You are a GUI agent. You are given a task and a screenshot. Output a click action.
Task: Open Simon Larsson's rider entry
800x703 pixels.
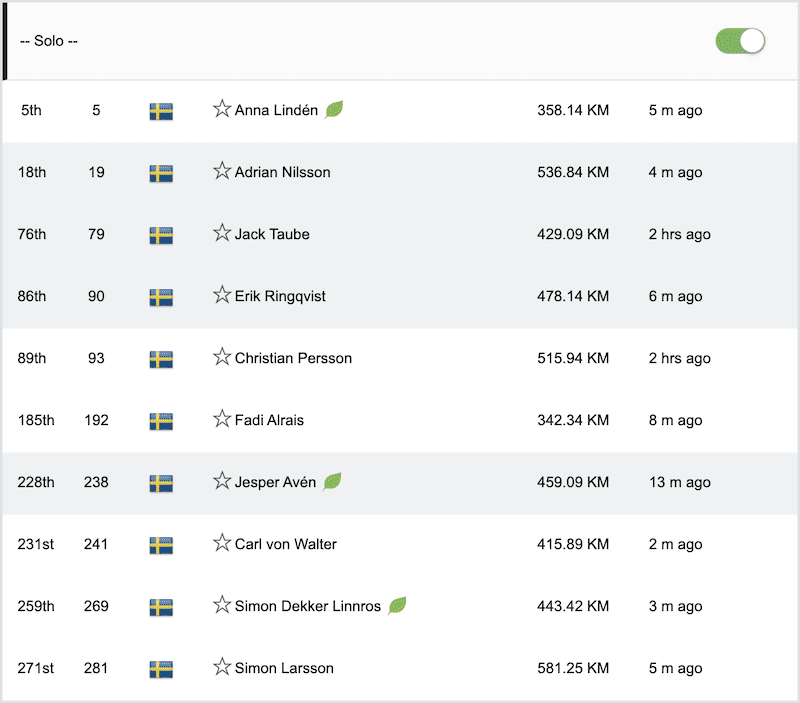click(284, 668)
